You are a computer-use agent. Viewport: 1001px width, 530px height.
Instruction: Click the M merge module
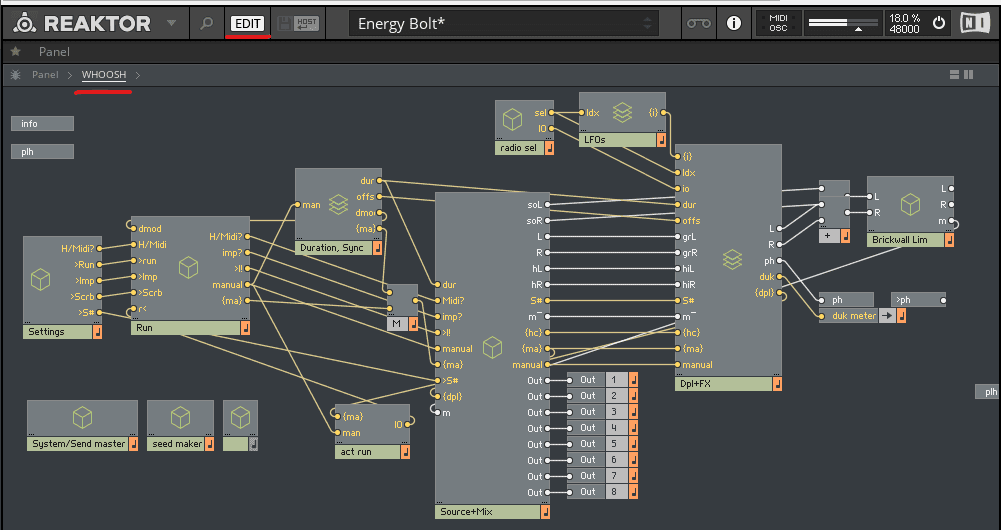coord(402,308)
